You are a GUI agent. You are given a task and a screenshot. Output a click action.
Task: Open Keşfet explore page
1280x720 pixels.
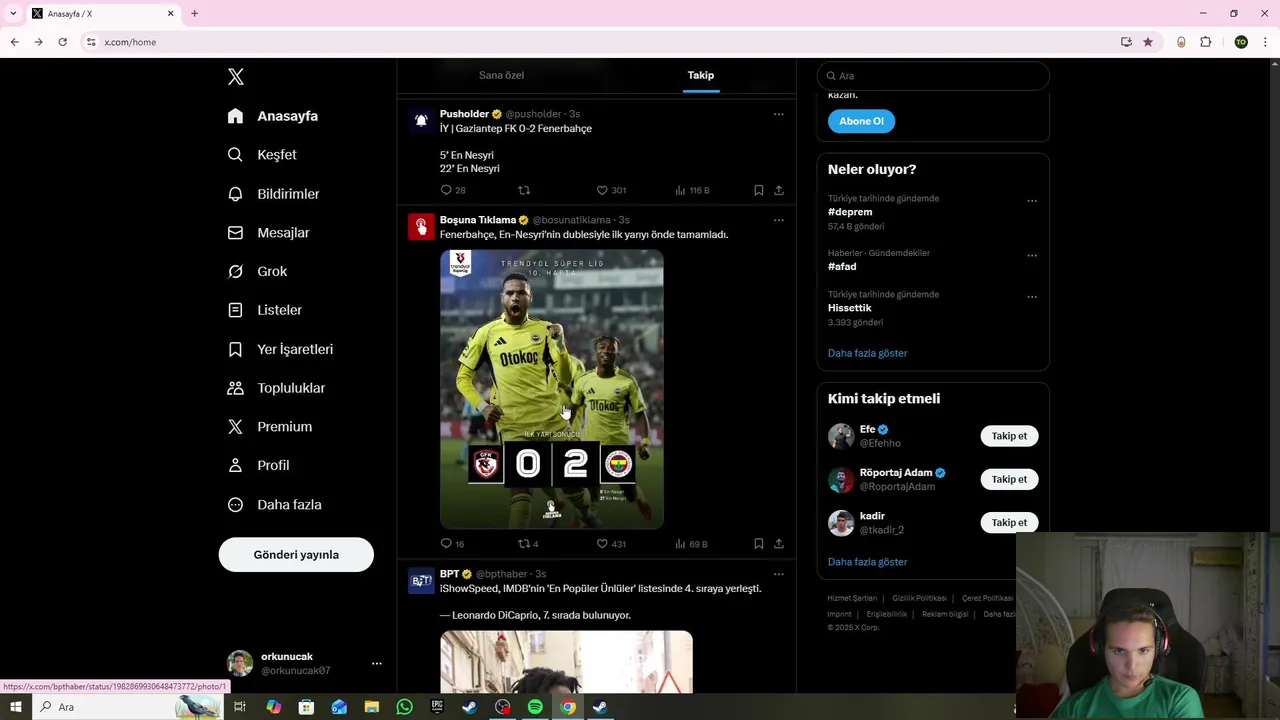click(262, 155)
